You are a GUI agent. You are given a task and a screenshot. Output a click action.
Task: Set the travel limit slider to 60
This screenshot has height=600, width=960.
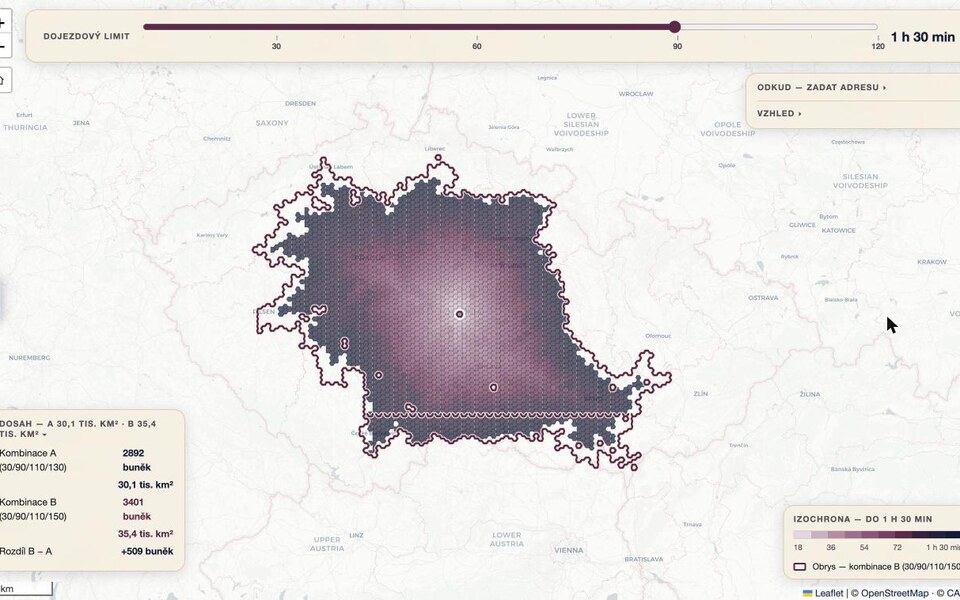[x=476, y=27]
